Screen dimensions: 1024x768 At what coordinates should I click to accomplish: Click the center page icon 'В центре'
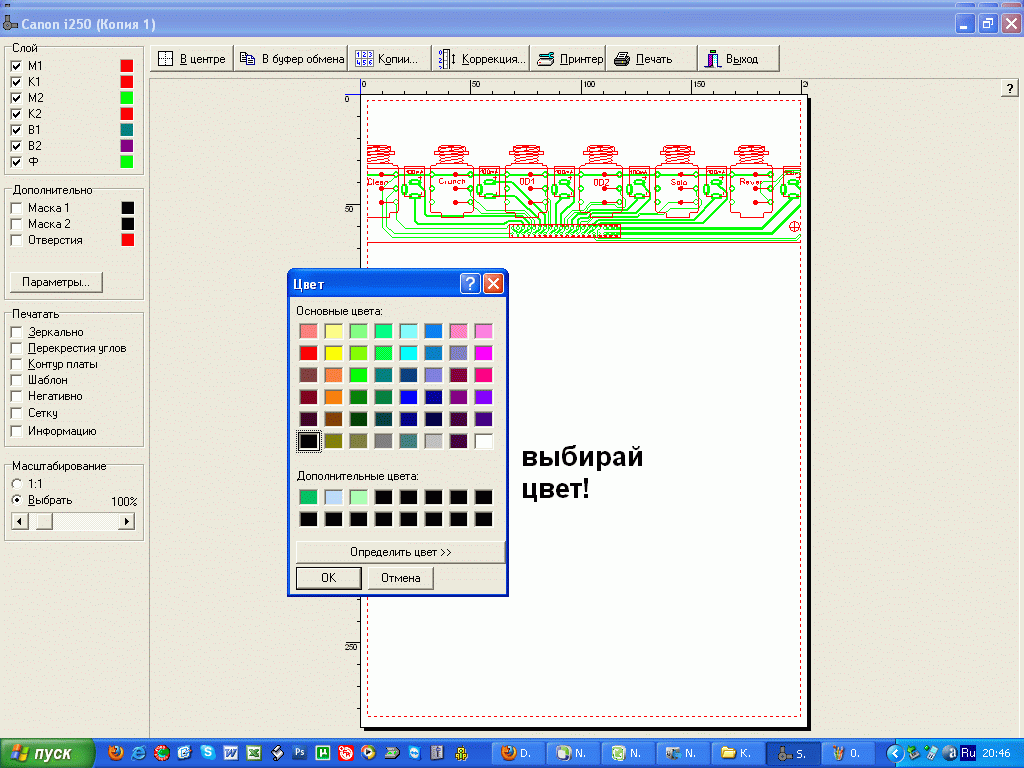click(x=192, y=59)
